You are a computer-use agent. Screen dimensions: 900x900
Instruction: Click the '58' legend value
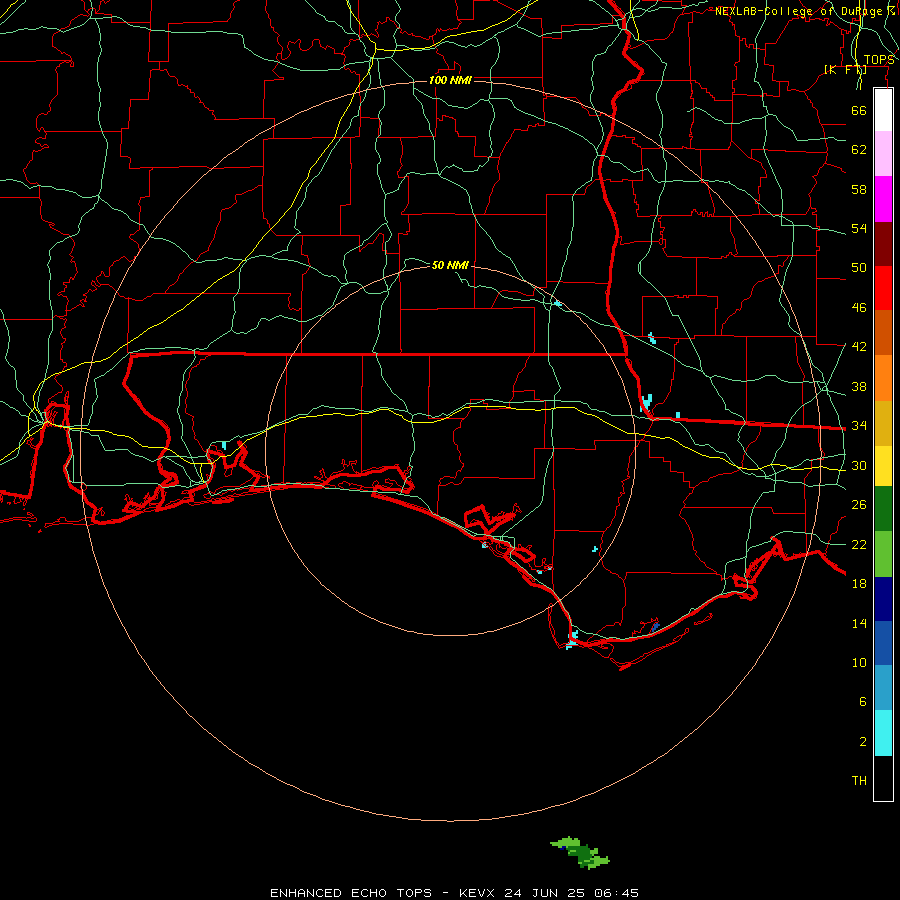(x=859, y=189)
